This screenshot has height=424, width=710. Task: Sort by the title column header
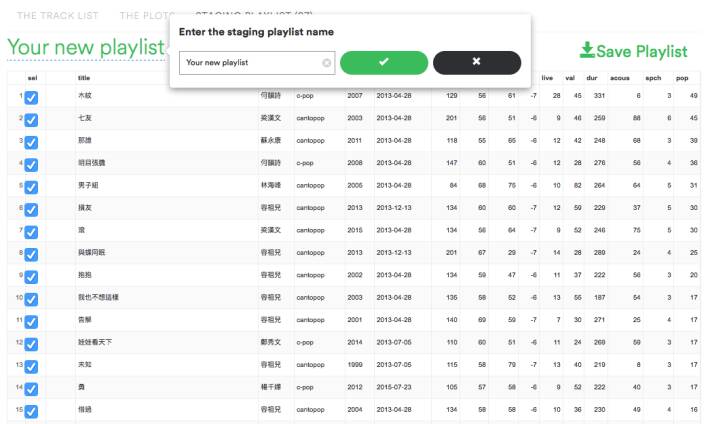[84, 78]
